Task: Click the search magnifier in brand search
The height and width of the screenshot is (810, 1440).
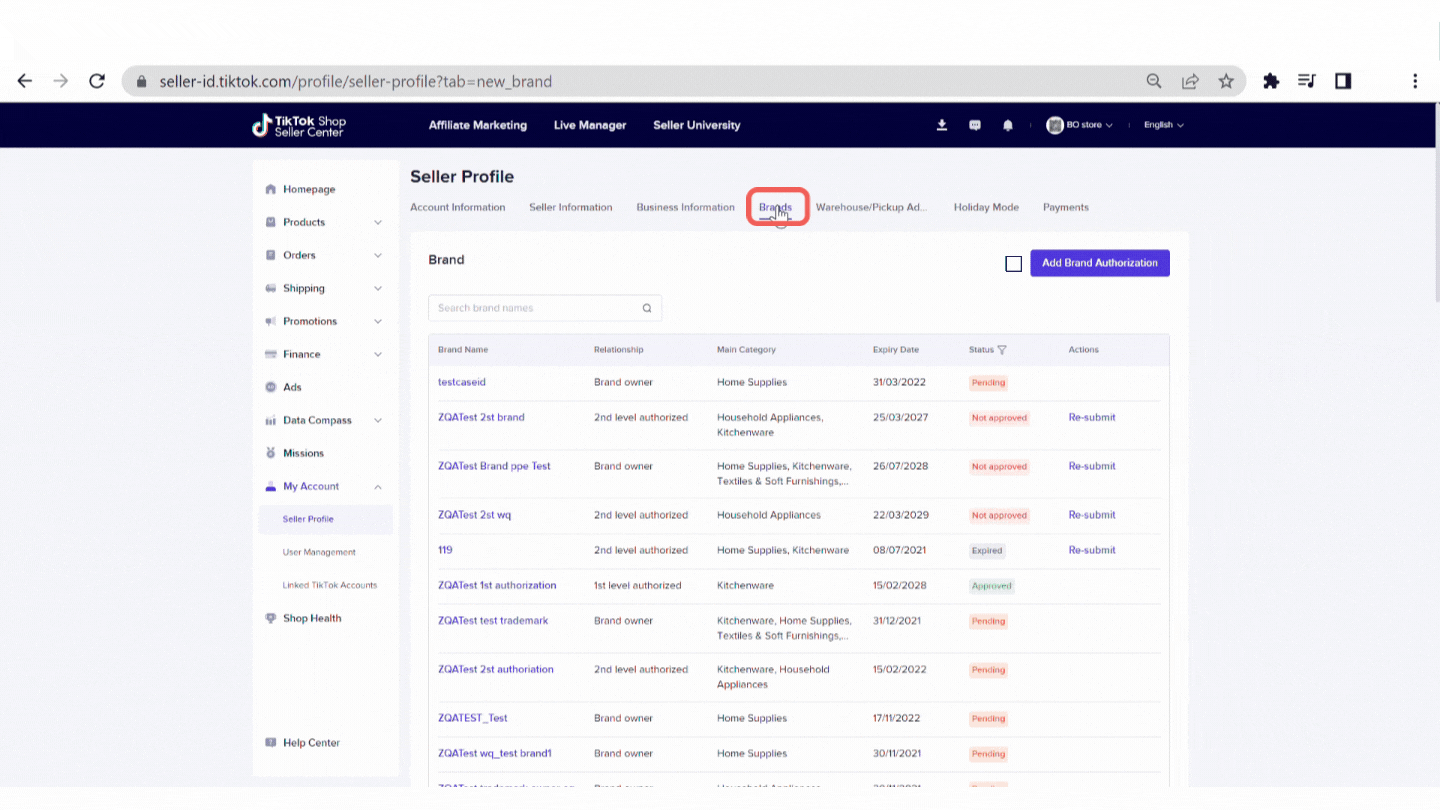Action: point(647,308)
